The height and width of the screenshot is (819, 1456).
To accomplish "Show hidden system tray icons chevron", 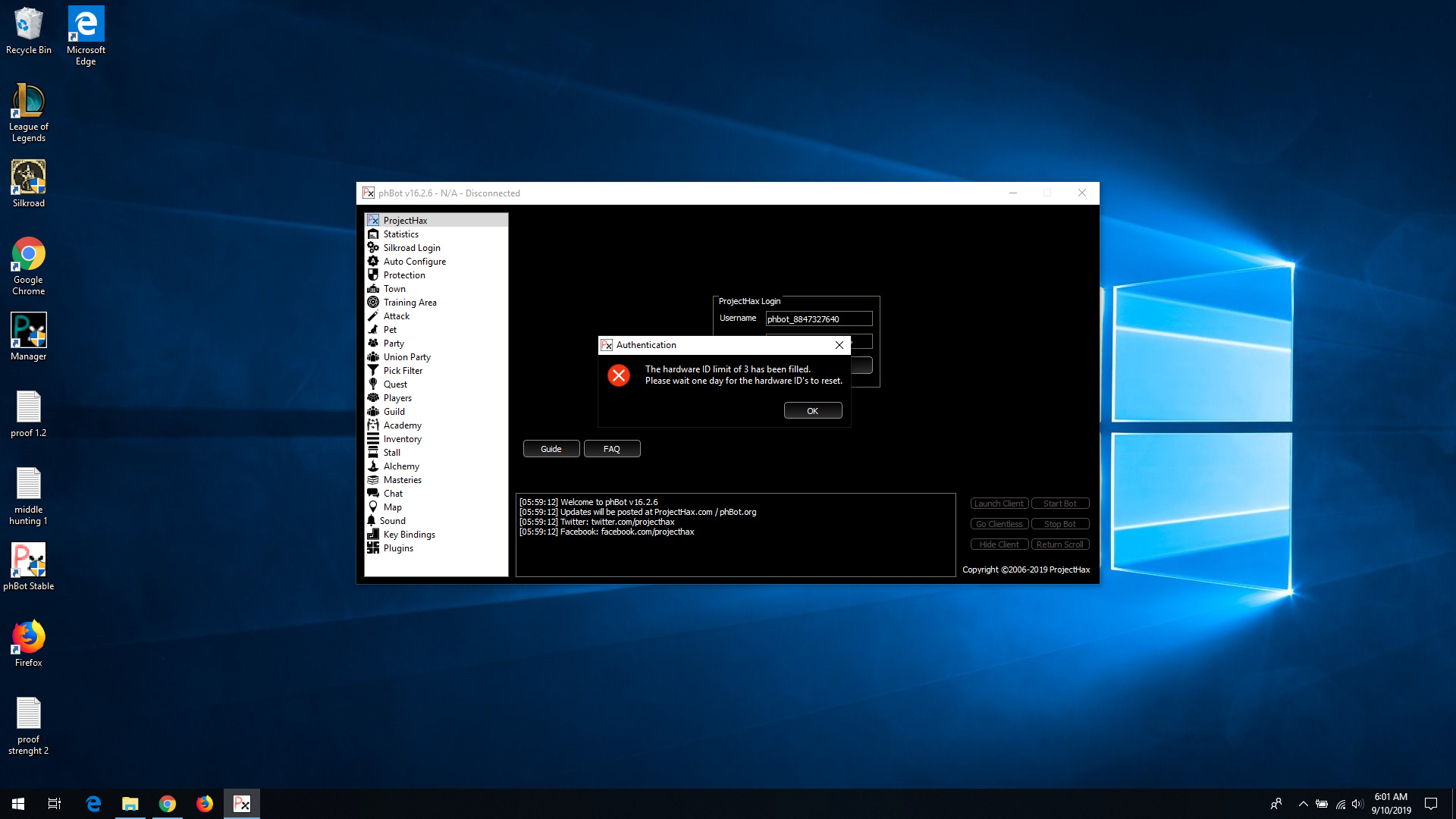I will pyautogui.click(x=1303, y=804).
